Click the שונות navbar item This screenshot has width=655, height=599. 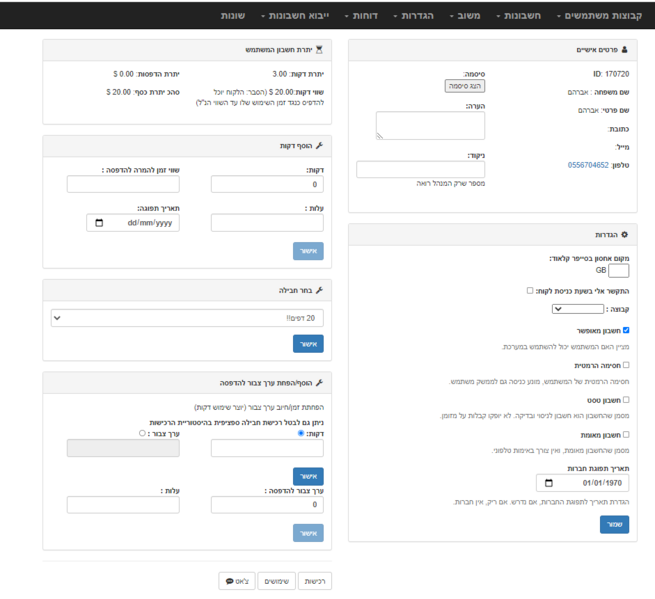[x=233, y=15]
